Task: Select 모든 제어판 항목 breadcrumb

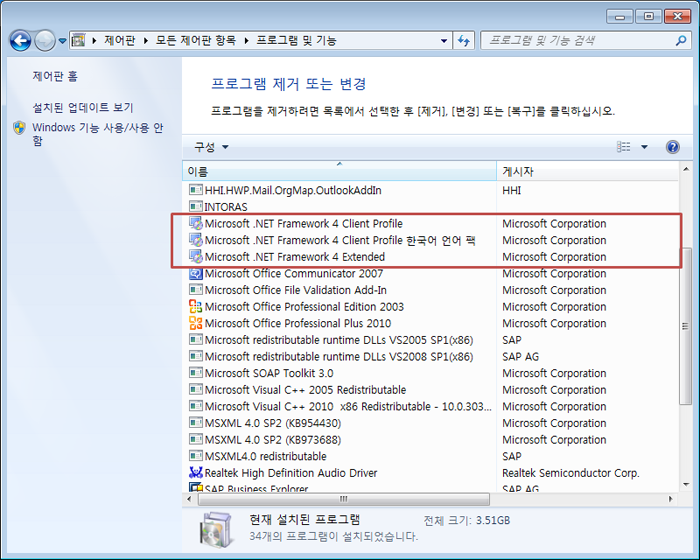Action: click(x=196, y=41)
